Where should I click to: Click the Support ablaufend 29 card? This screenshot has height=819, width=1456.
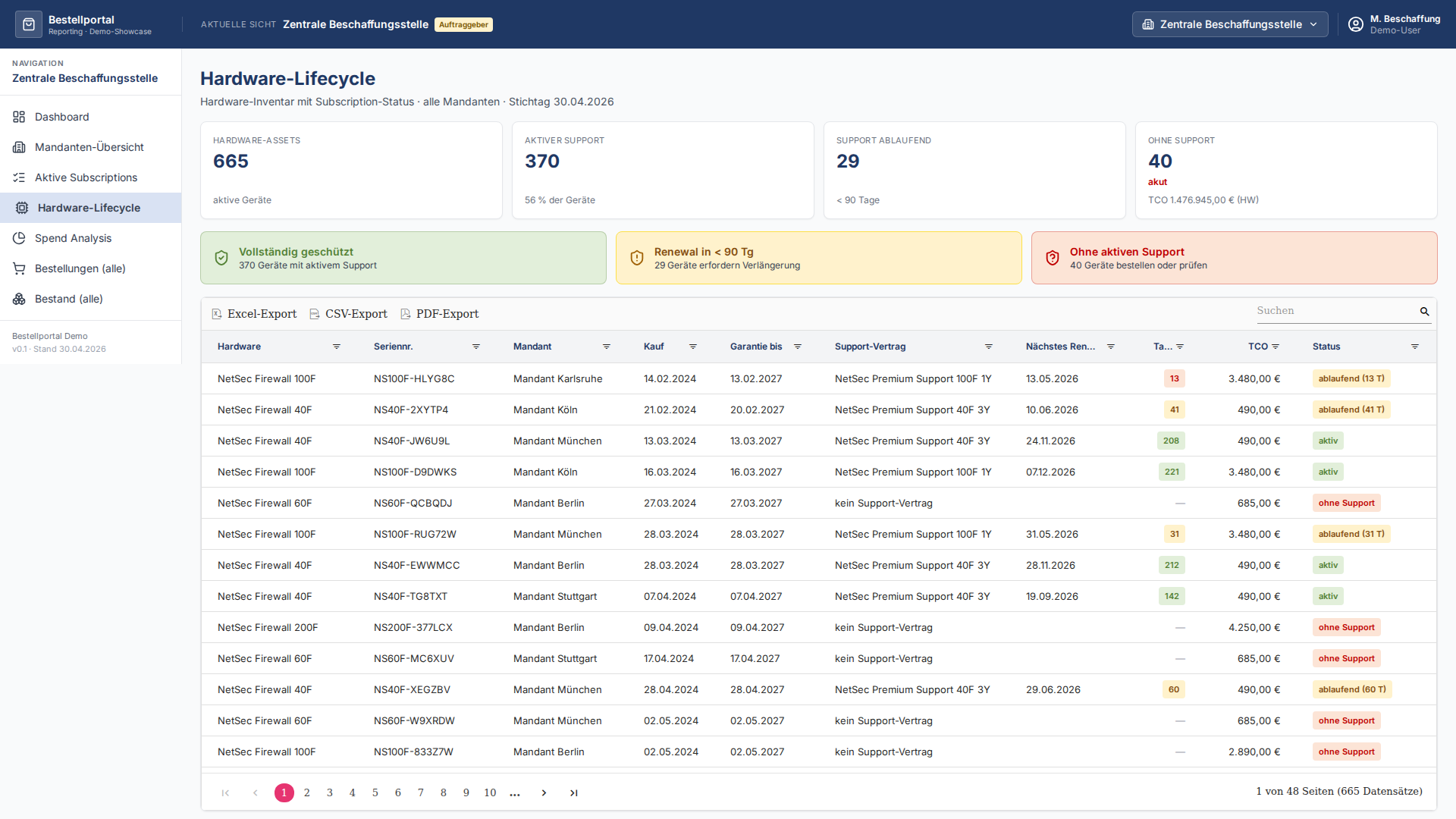tap(974, 171)
